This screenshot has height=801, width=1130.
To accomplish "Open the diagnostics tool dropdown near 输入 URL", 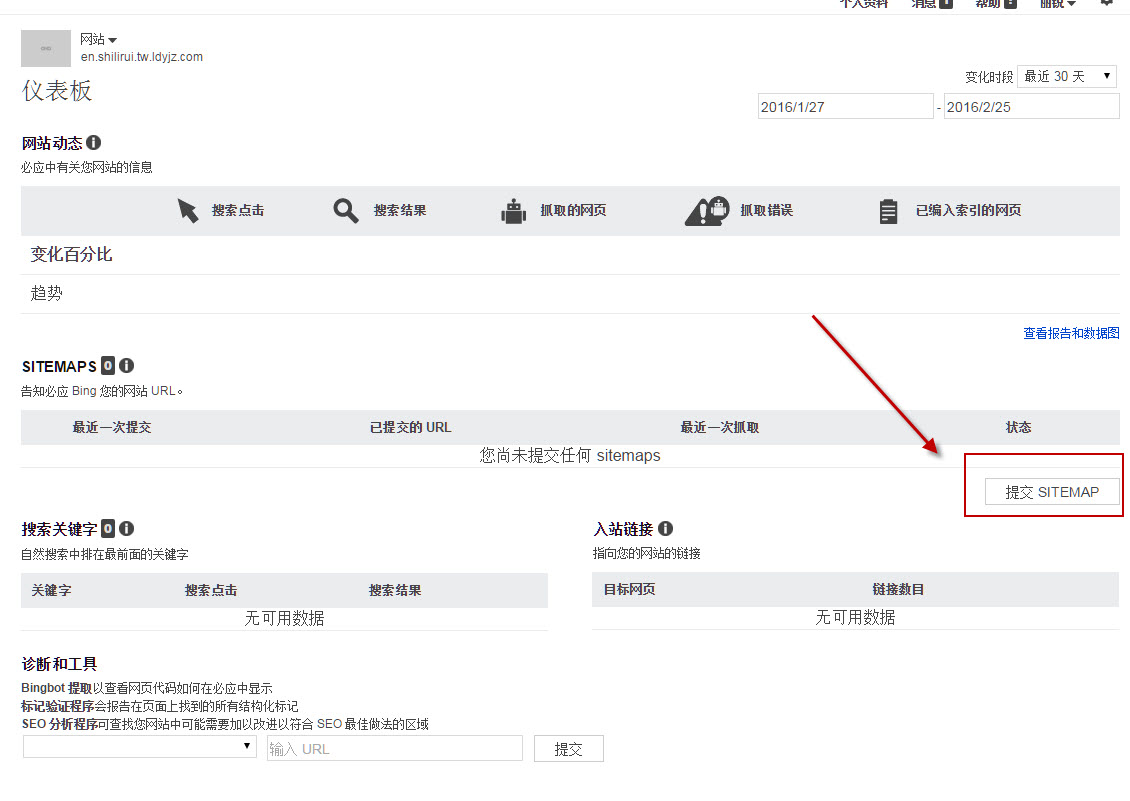I will point(139,747).
